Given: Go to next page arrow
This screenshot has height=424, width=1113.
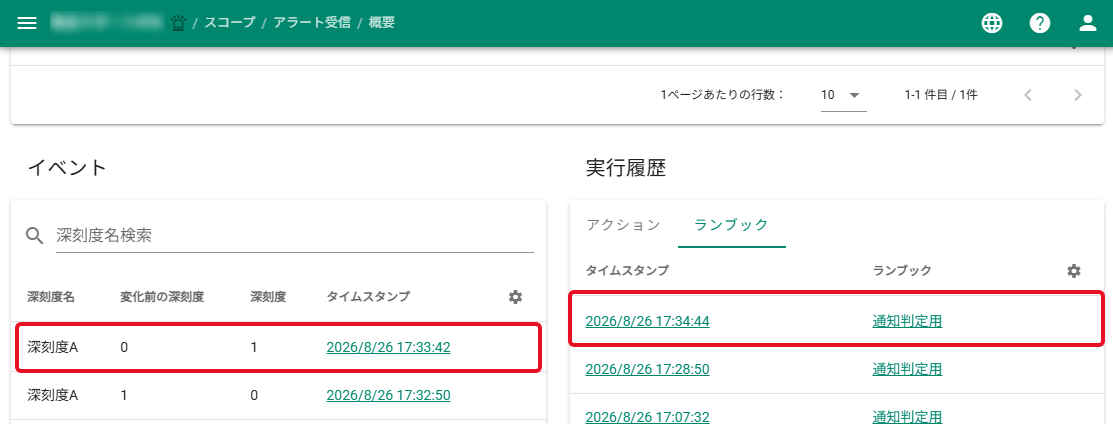Looking at the screenshot, I should 1078,94.
